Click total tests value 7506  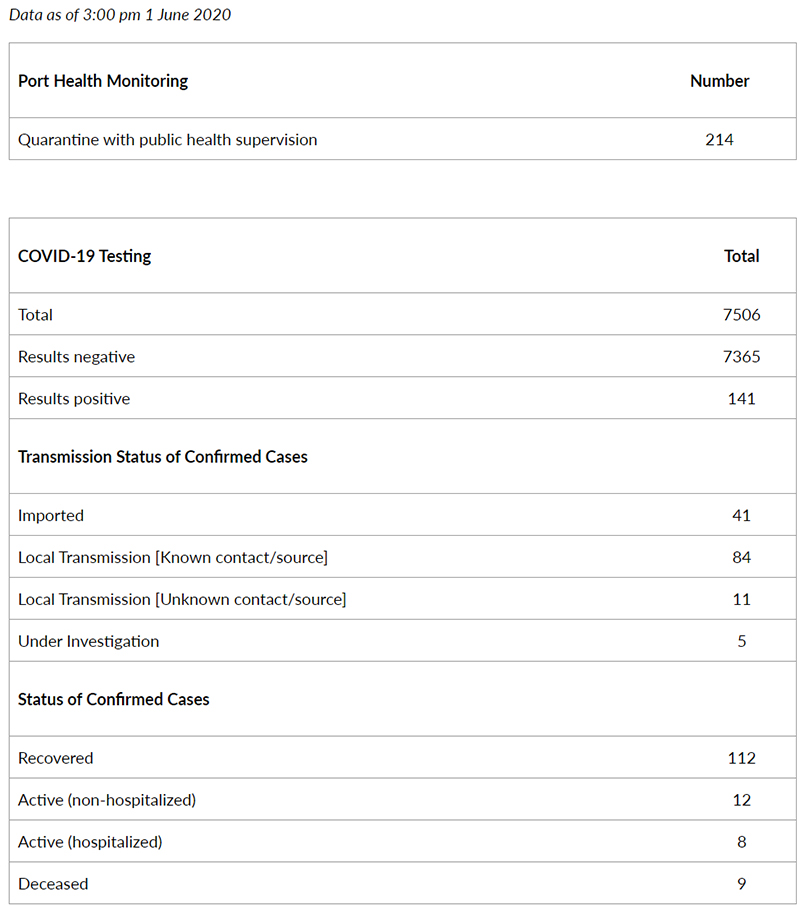[x=742, y=315]
